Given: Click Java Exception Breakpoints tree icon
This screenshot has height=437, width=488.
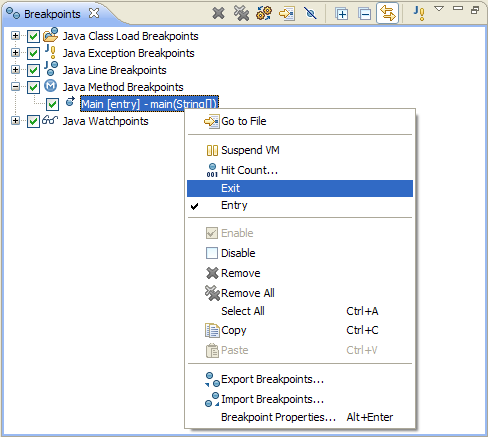Looking at the screenshot, I should coord(51,52).
